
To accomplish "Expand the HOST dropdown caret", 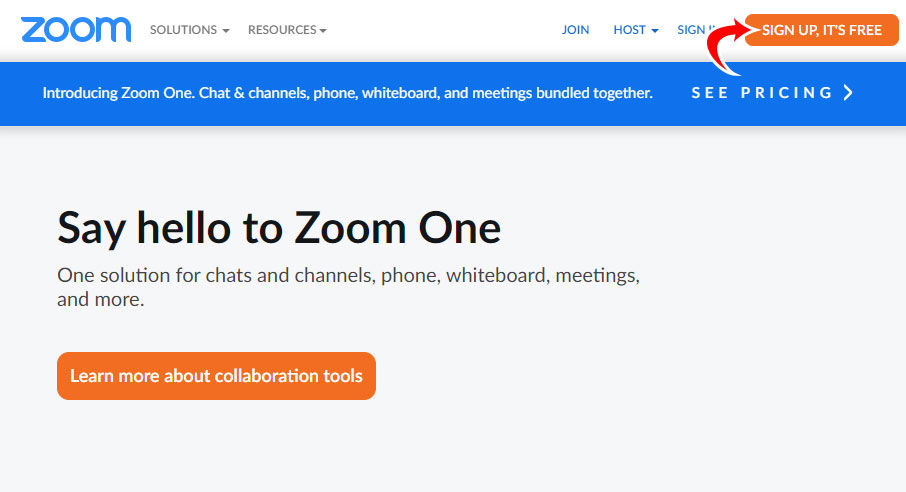I will 655,31.
